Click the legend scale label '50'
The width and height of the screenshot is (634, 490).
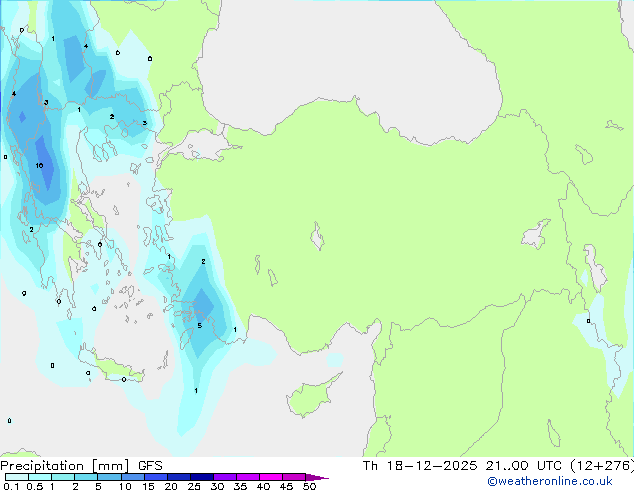coord(309,486)
